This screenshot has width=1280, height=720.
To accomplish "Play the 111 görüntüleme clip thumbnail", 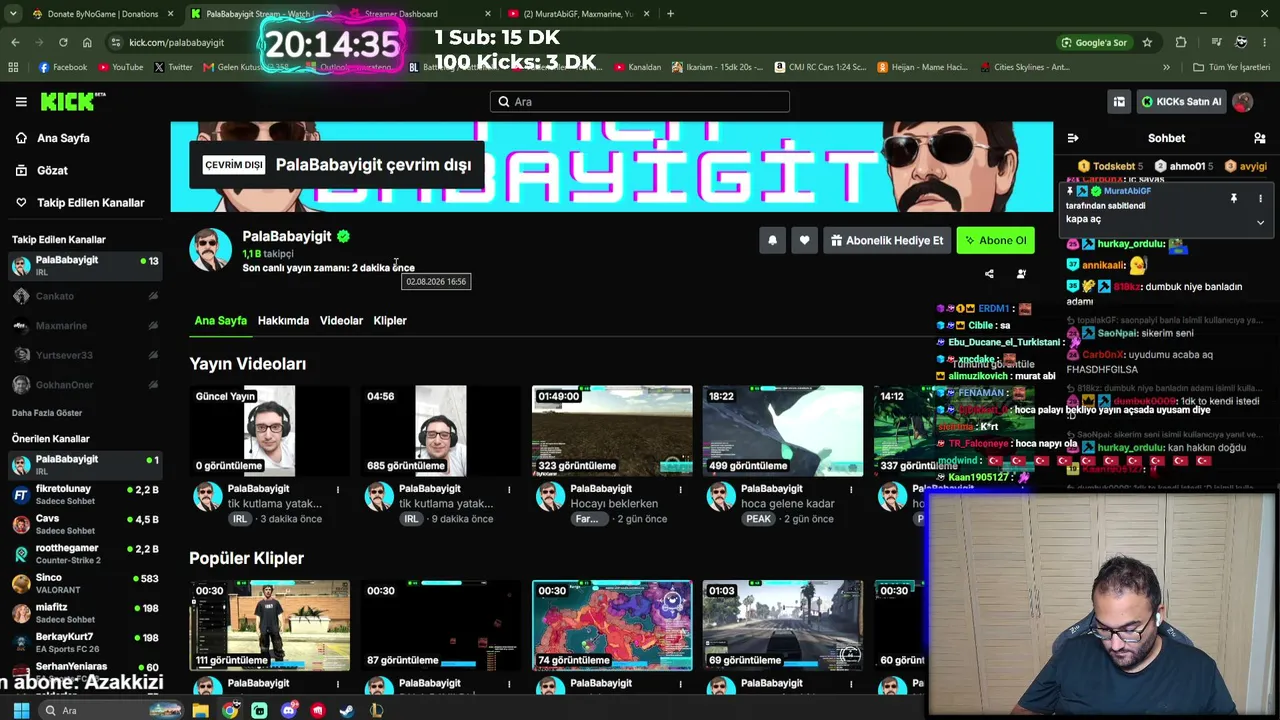I will coord(270,625).
